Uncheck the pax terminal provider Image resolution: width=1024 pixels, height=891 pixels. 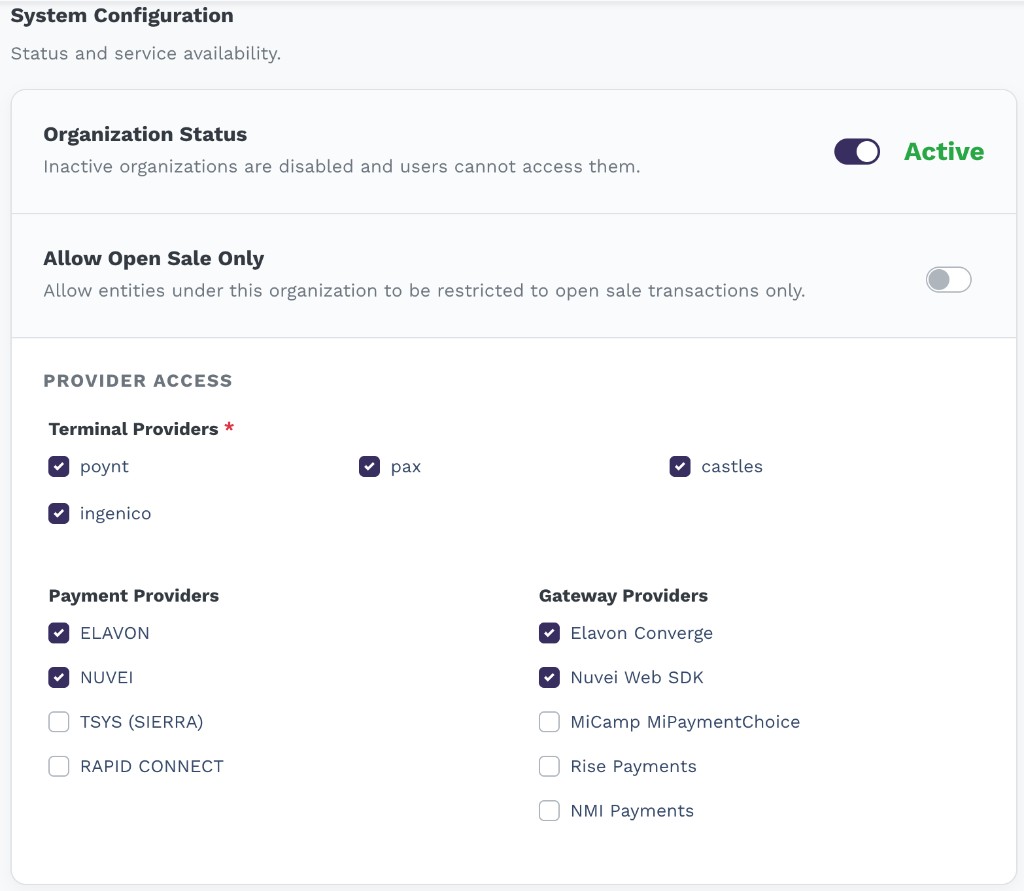pos(370,466)
